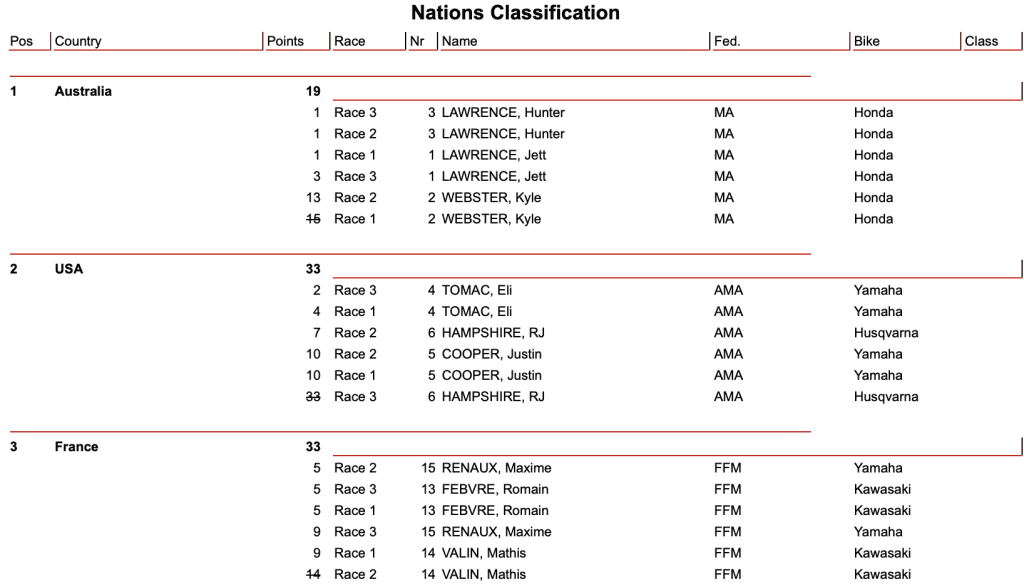
Task: Click the Country column header
Action: pyautogui.click(x=78, y=41)
